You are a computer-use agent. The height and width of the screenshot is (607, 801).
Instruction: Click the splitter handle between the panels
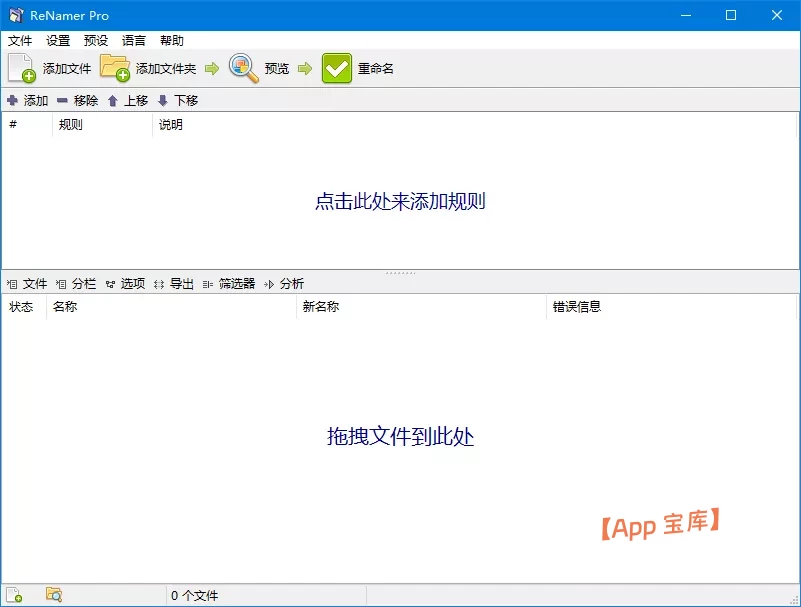(x=400, y=272)
